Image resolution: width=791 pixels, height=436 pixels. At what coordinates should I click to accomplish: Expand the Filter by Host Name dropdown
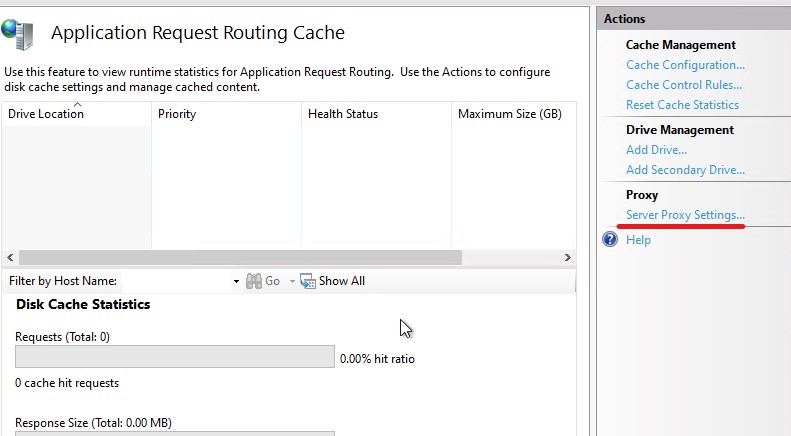click(236, 281)
